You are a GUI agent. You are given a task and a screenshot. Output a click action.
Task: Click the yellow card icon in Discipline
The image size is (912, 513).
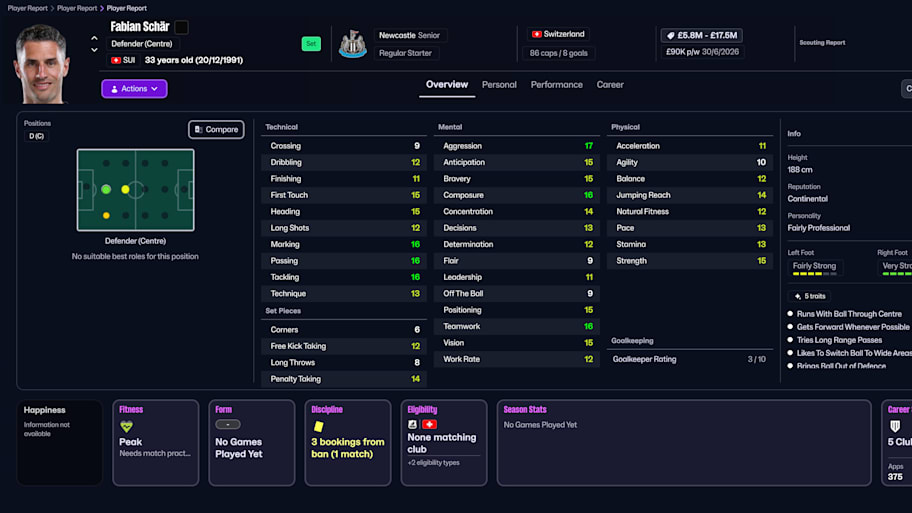tap(318, 426)
